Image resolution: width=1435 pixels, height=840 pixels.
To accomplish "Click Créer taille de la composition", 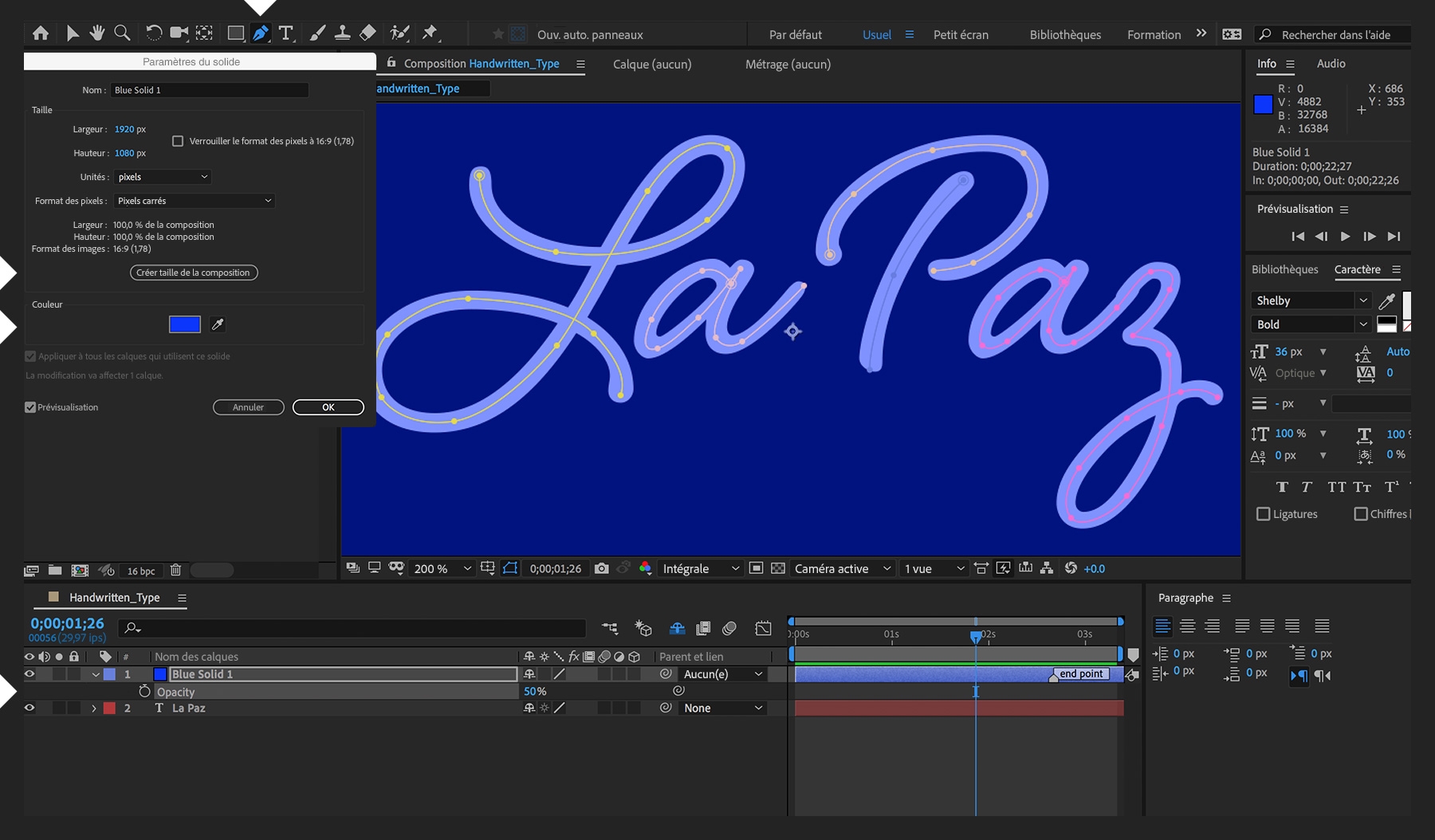I will click(193, 272).
